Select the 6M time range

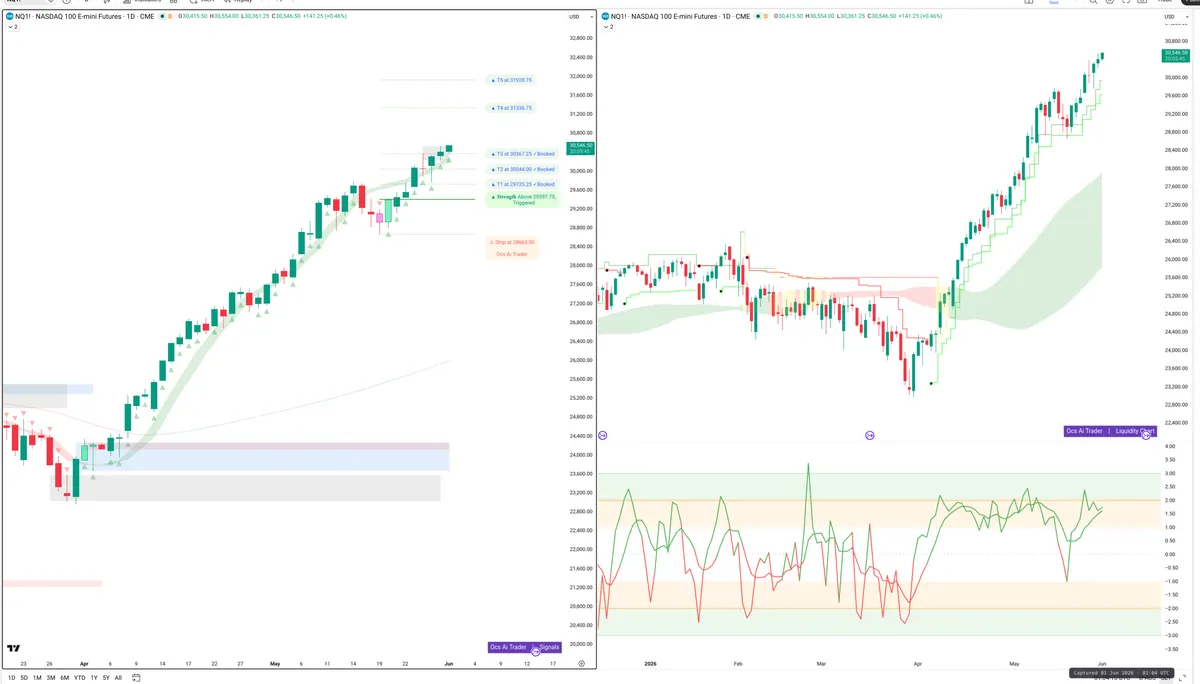tap(65, 678)
